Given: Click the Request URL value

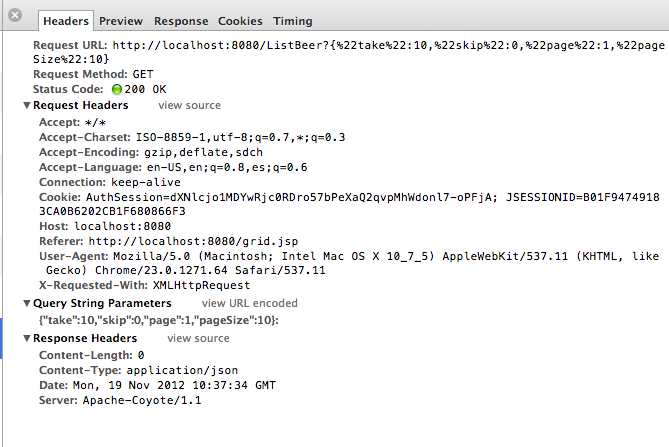Looking at the screenshot, I should (388, 45).
